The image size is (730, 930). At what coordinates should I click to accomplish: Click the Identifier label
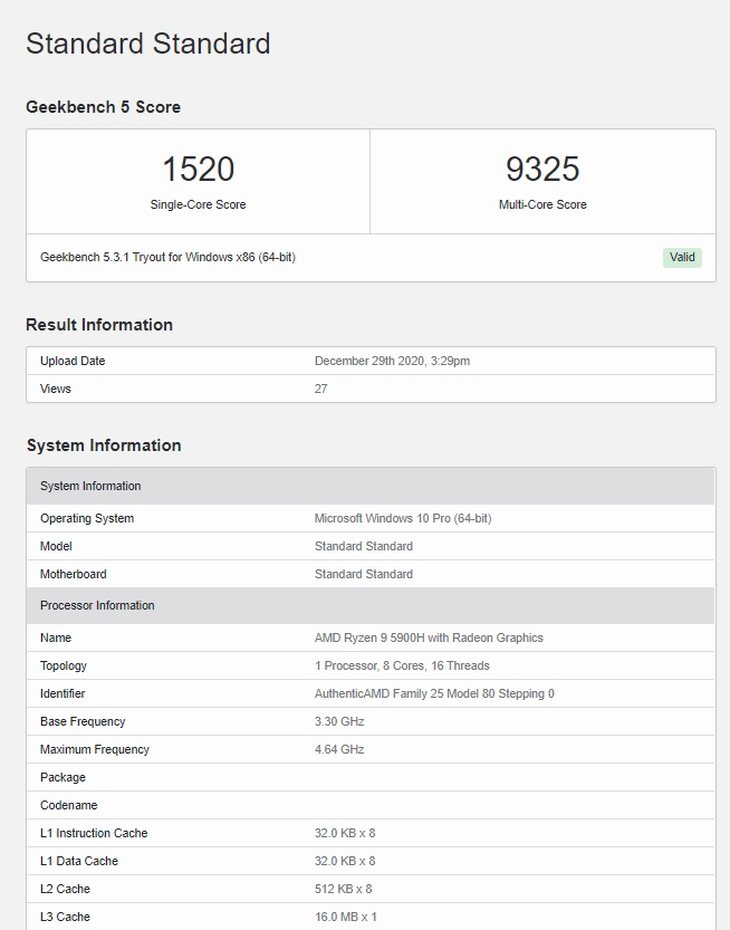pos(63,693)
